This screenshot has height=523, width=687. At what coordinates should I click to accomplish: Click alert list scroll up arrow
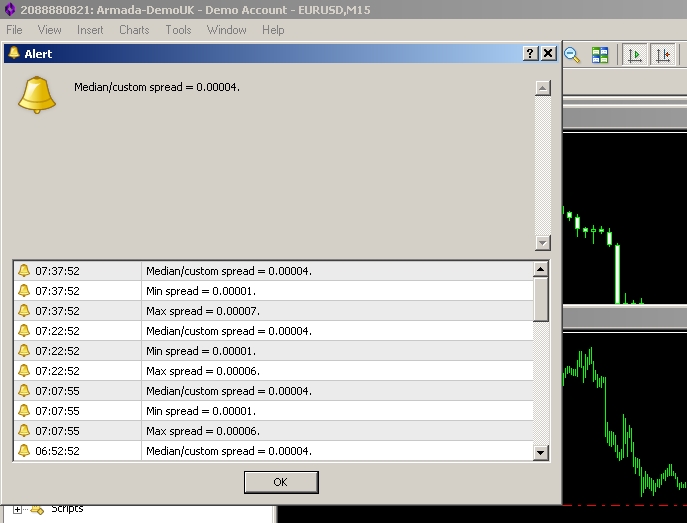(x=540, y=269)
